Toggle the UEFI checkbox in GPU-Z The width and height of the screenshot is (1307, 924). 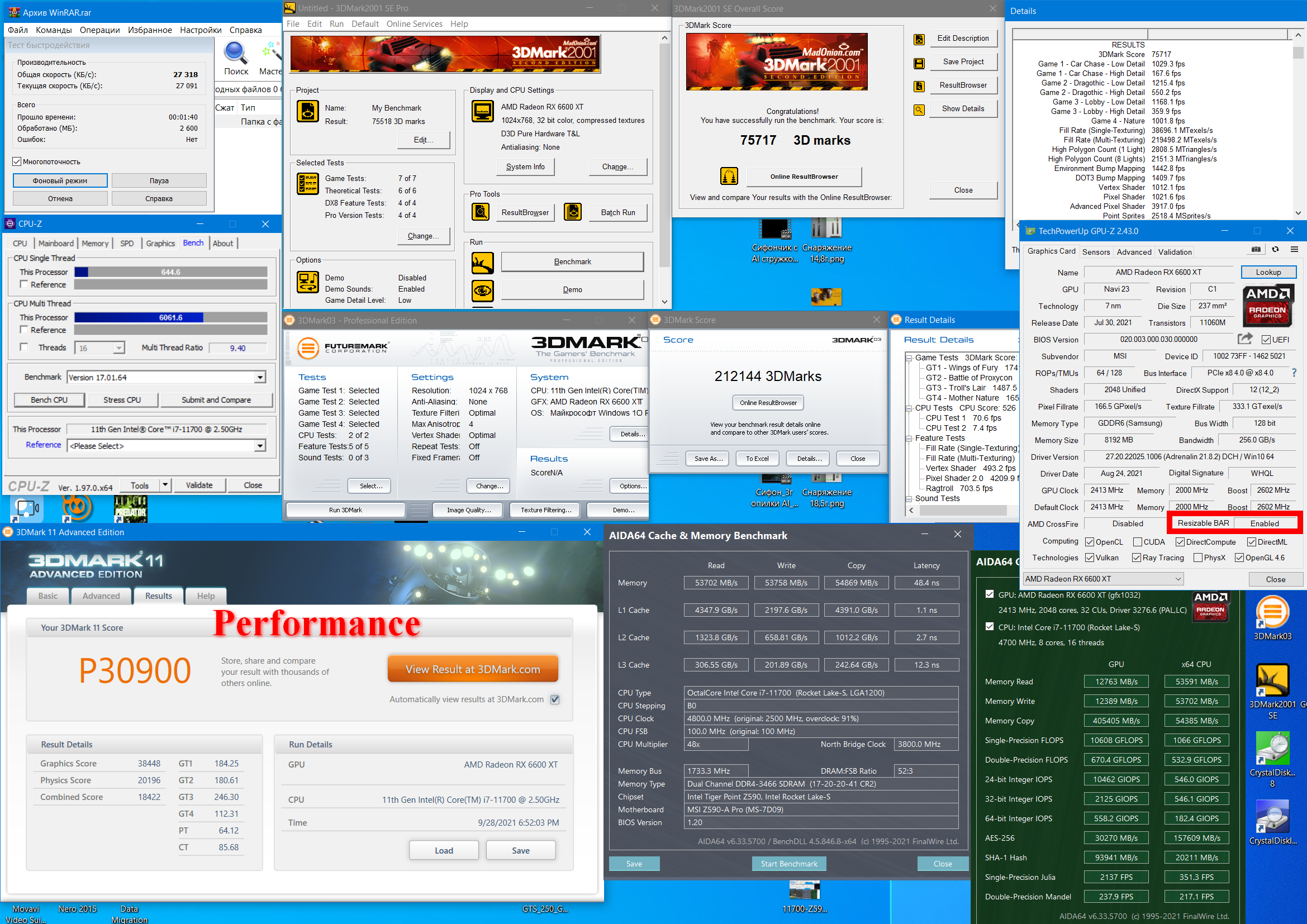1266,340
